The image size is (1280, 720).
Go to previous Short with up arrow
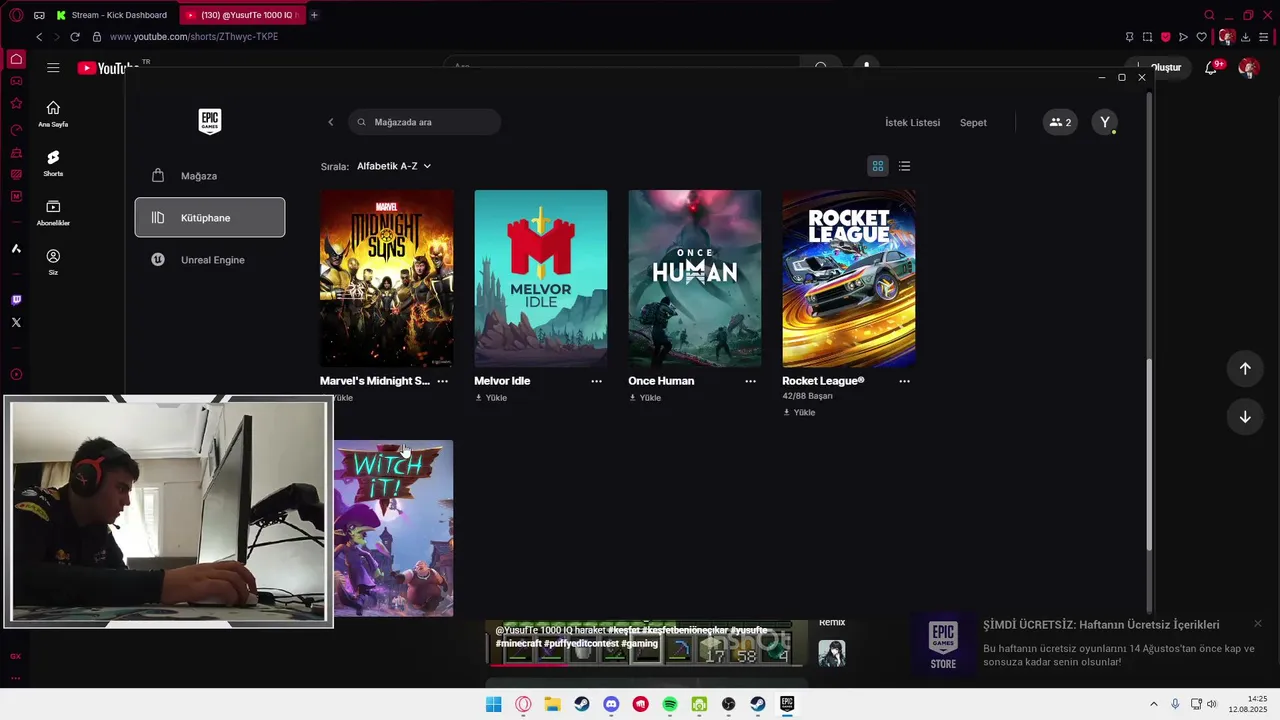click(1245, 368)
